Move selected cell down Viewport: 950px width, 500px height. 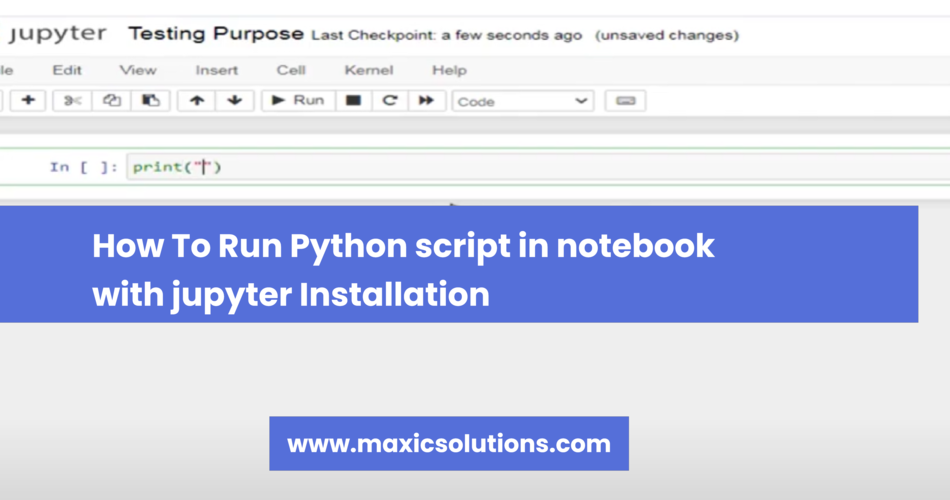pyautogui.click(x=234, y=101)
